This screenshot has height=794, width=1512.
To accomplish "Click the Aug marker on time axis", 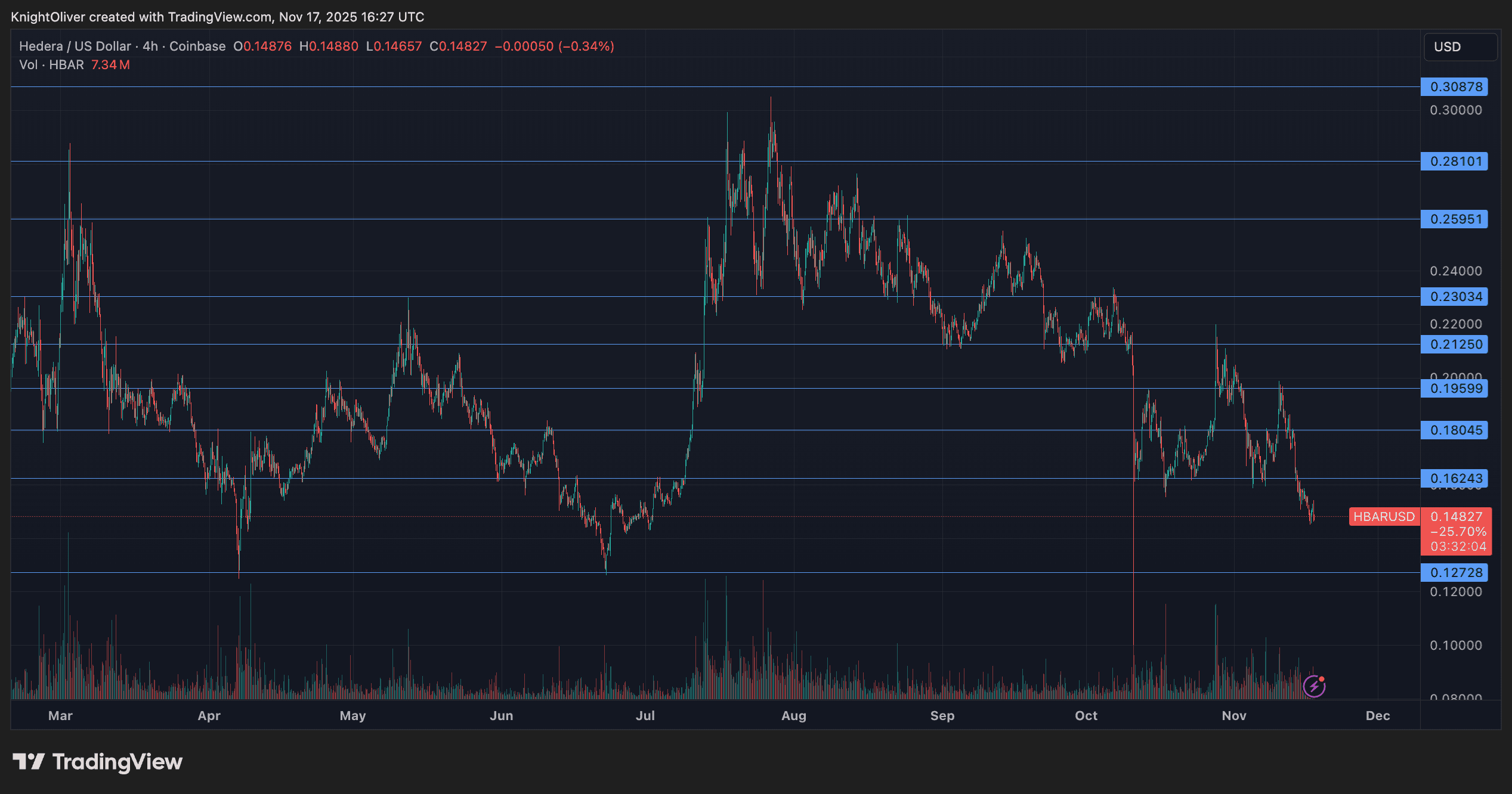I will 793,715.
